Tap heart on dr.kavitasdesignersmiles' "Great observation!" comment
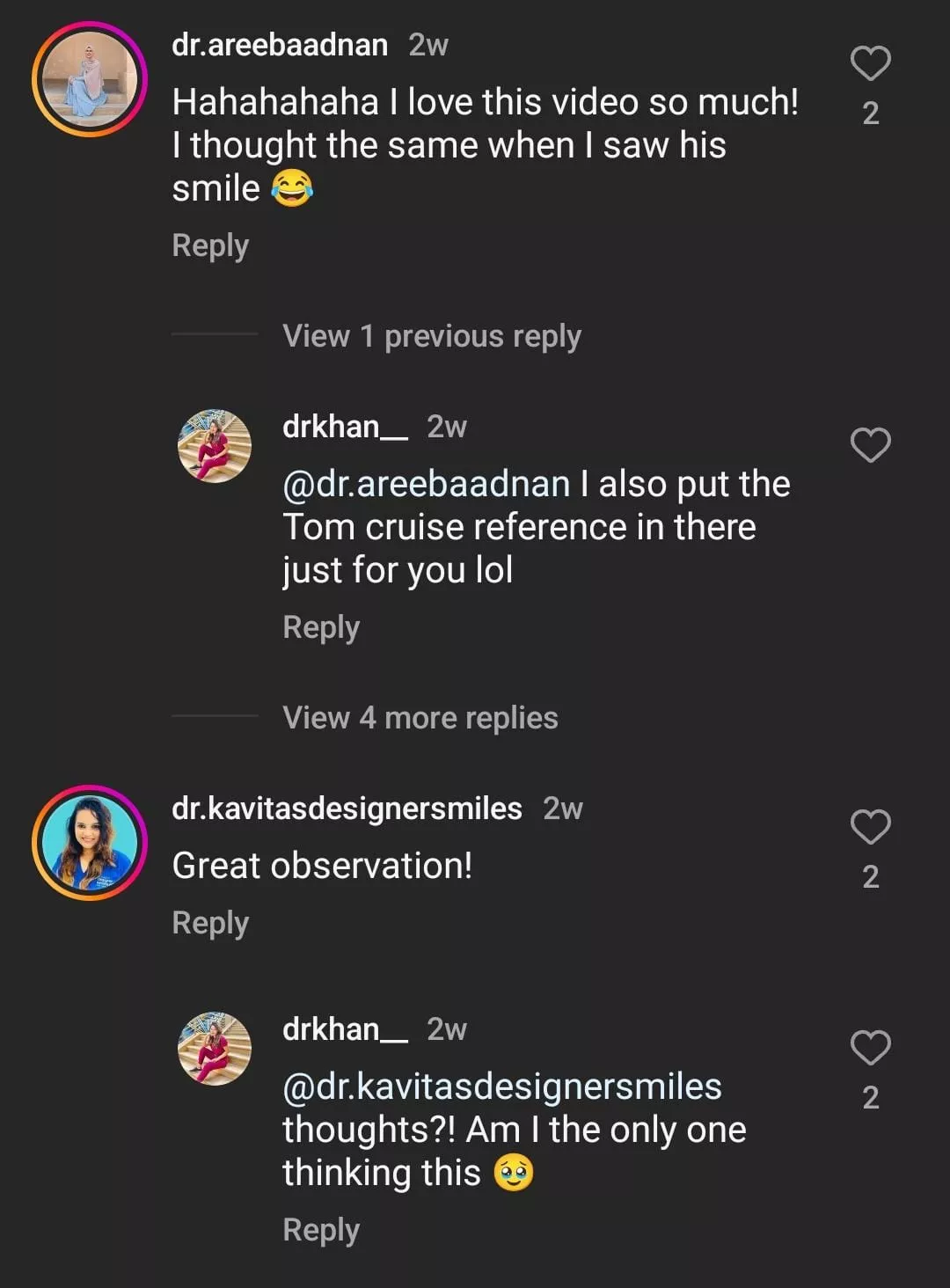This screenshot has height=1288, width=950. (x=870, y=827)
